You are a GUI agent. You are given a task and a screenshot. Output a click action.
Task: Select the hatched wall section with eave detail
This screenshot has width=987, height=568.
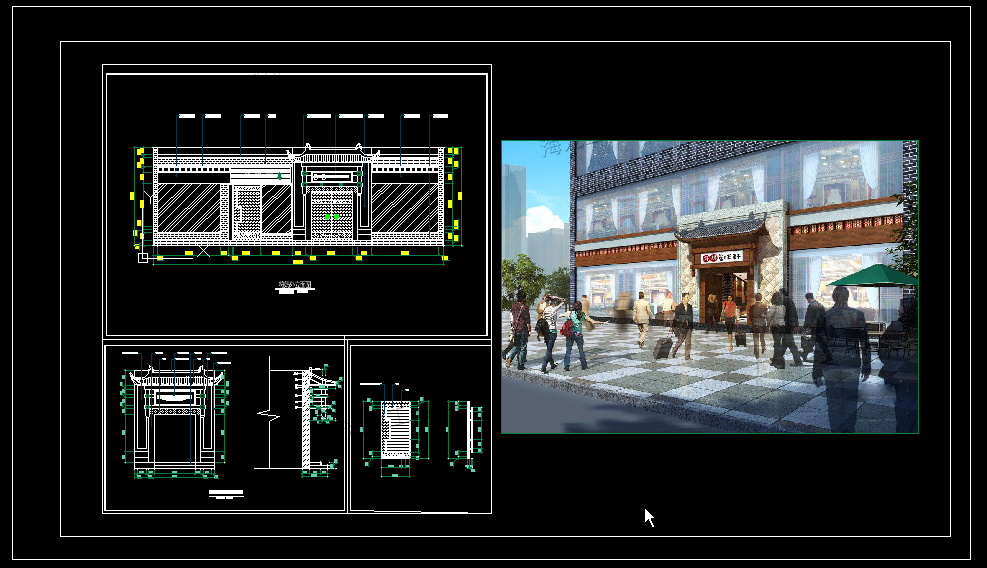(x=308, y=415)
